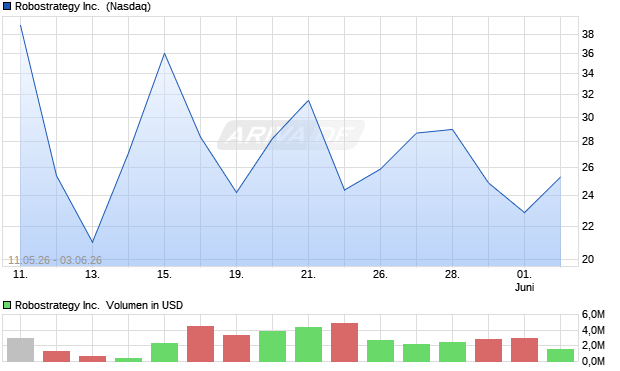
Task: Click the price axis value '20'
Action: click(588, 259)
